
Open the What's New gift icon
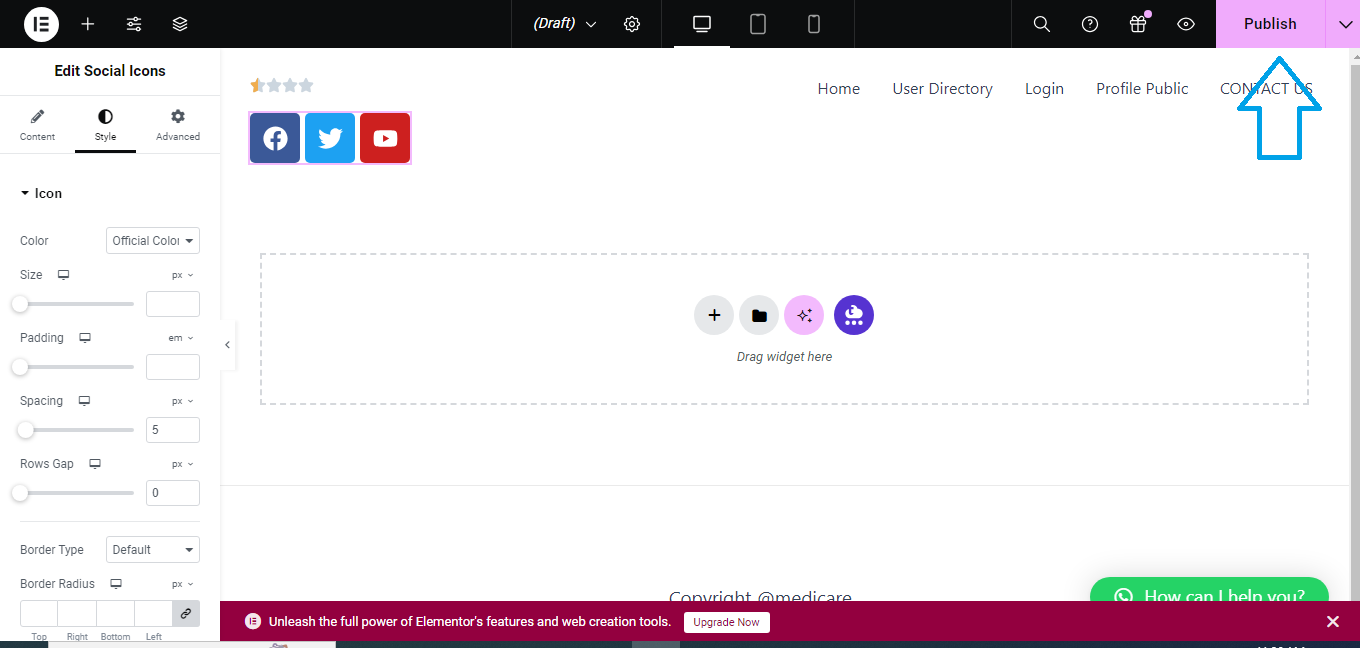click(1138, 24)
